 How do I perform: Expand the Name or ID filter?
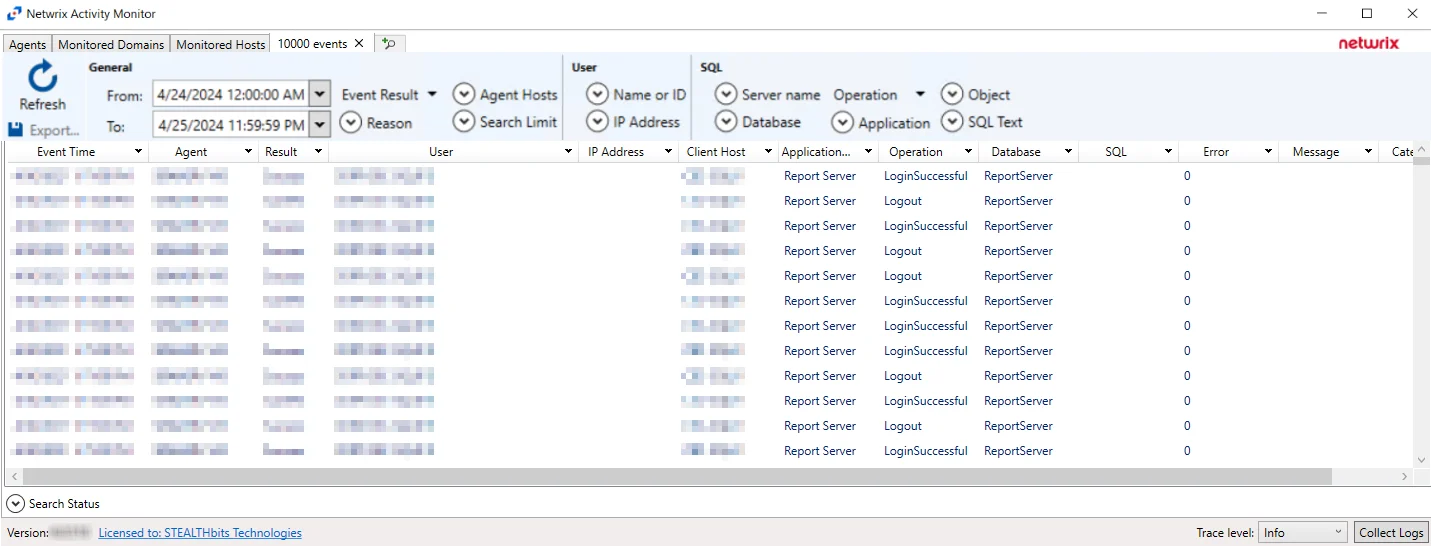597,94
